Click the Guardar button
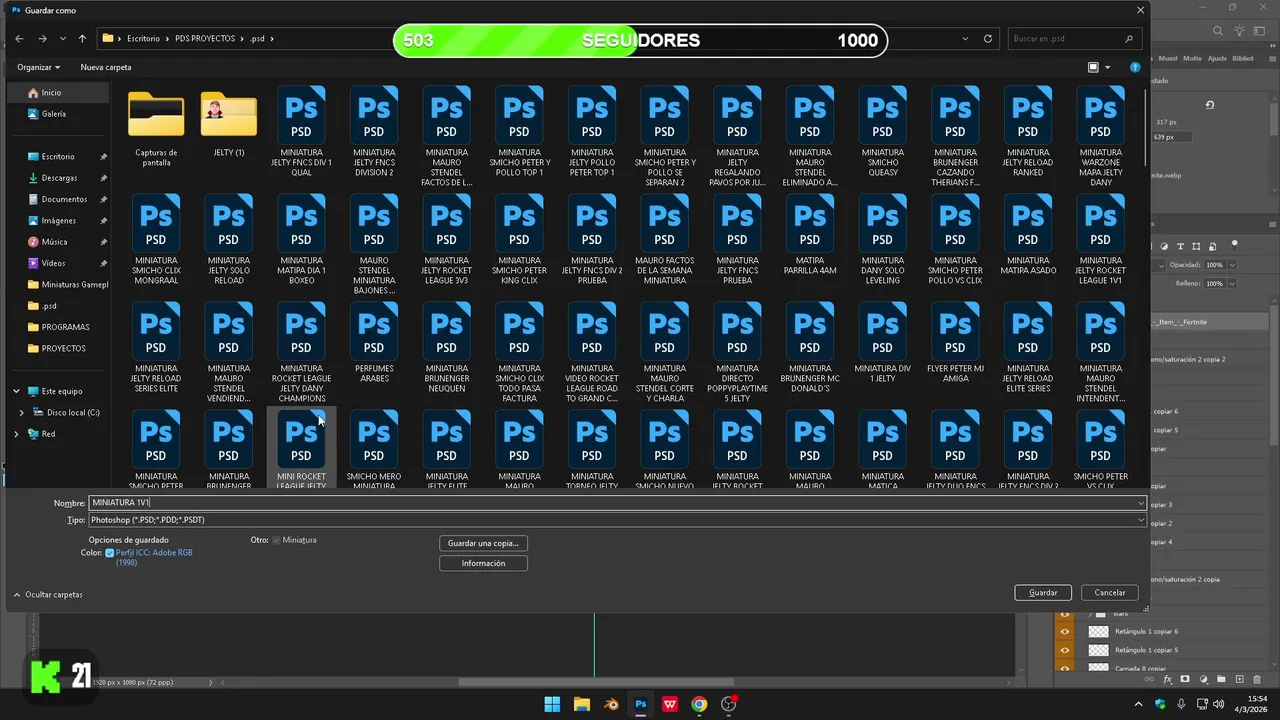Screen dimensions: 1280x720 1043,593
